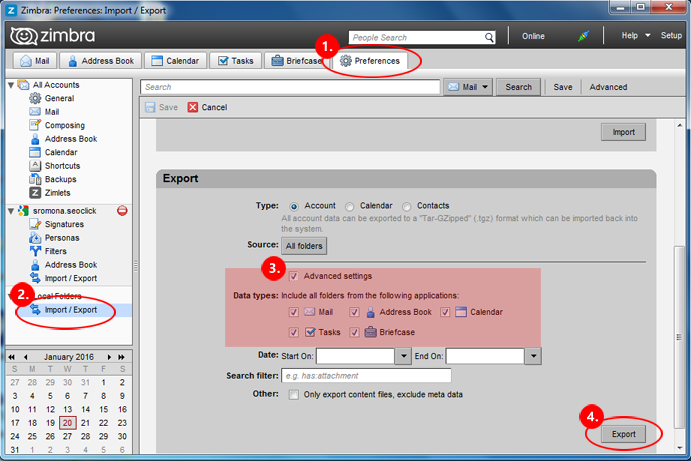This screenshot has width=691, height=461.
Task: Click the General preferences gear icon
Action: click(x=35, y=98)
